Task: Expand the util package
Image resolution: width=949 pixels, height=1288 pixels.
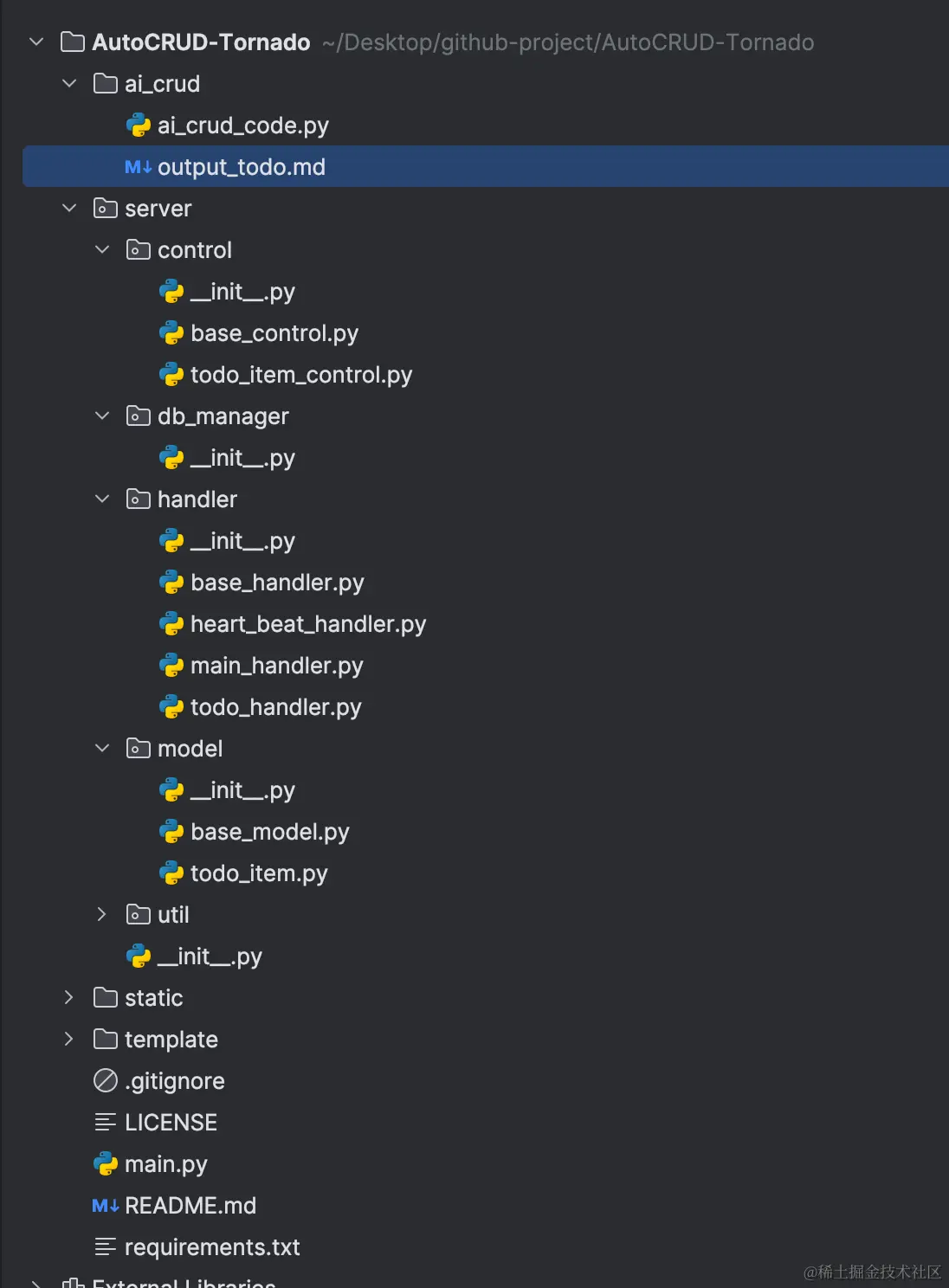Action: point(102,915)
